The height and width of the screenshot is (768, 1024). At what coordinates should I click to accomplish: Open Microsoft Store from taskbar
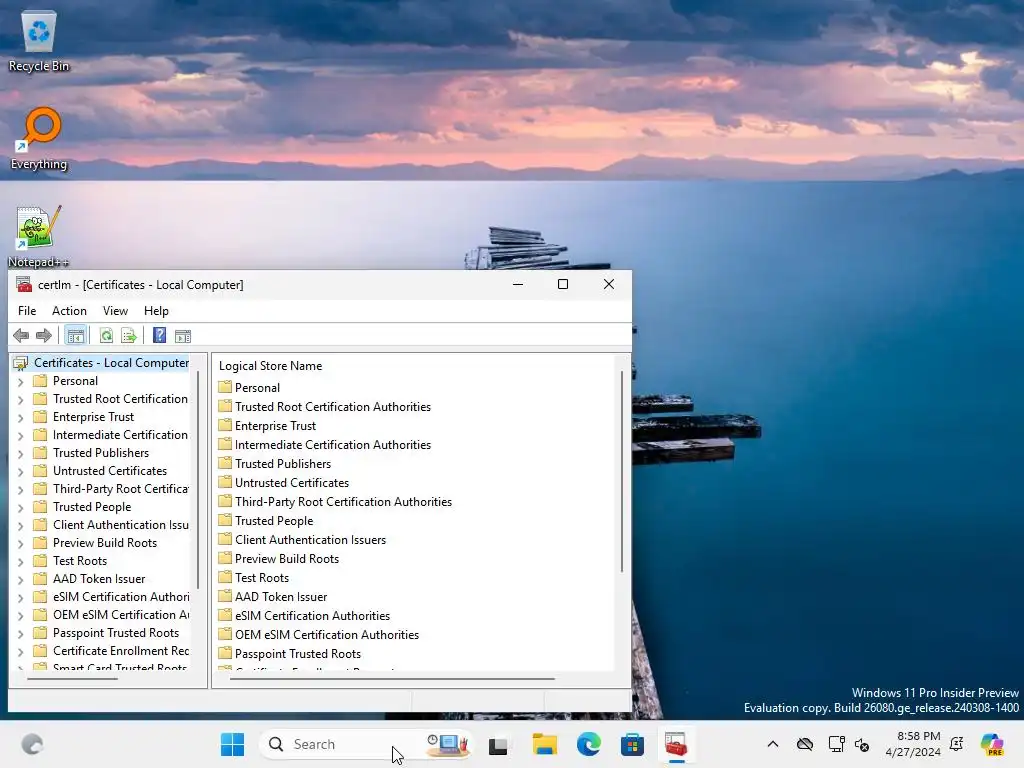coord(632,744)
